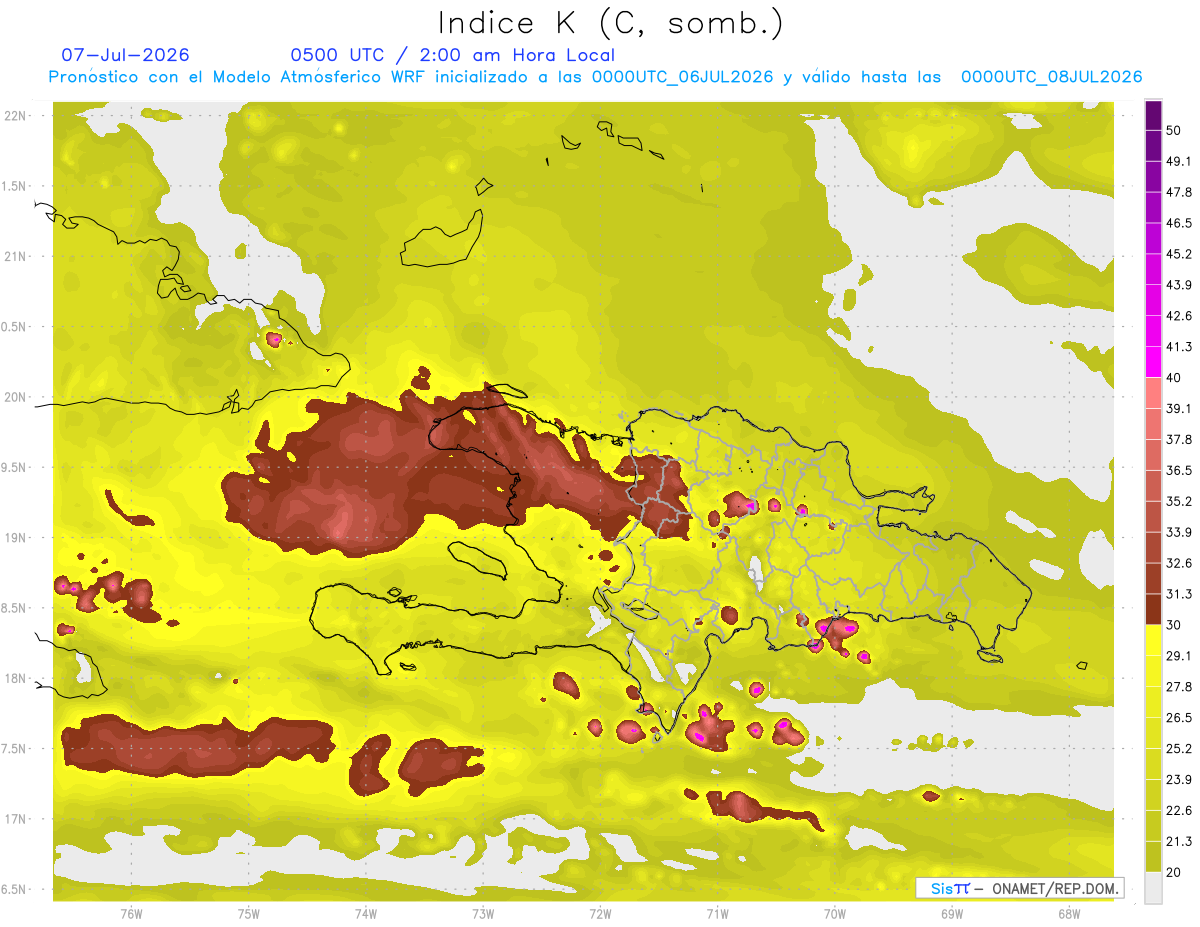Click the legend value "30"
Viewport: 1200px width, 927px height.
[1175, 625]
